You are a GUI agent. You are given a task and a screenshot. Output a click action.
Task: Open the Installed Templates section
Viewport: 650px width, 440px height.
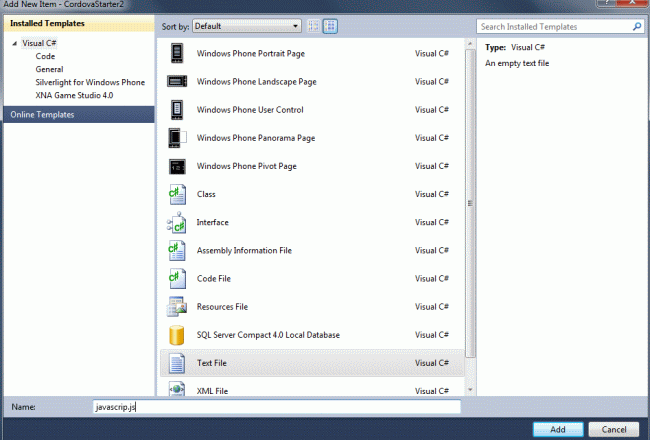point(79,23)
